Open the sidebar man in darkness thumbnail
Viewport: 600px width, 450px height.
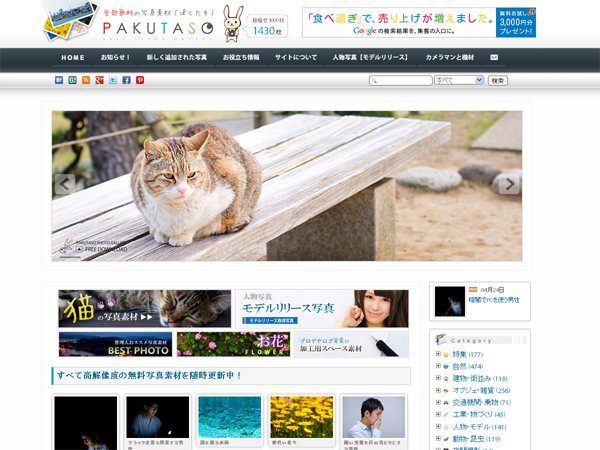450,302
